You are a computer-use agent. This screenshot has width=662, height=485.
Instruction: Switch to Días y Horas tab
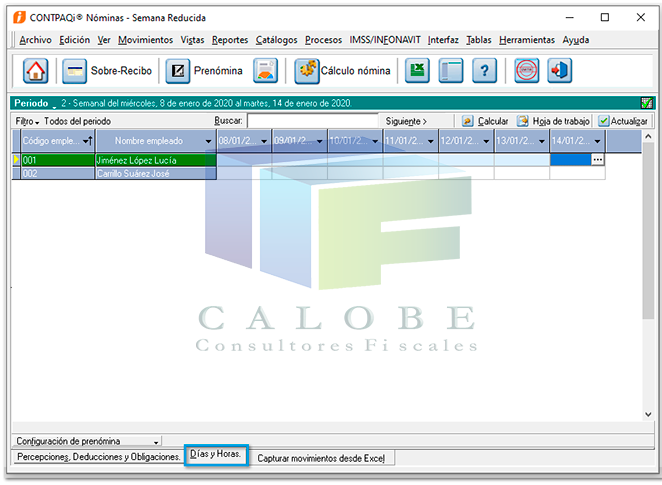click(x=215, y=455)
